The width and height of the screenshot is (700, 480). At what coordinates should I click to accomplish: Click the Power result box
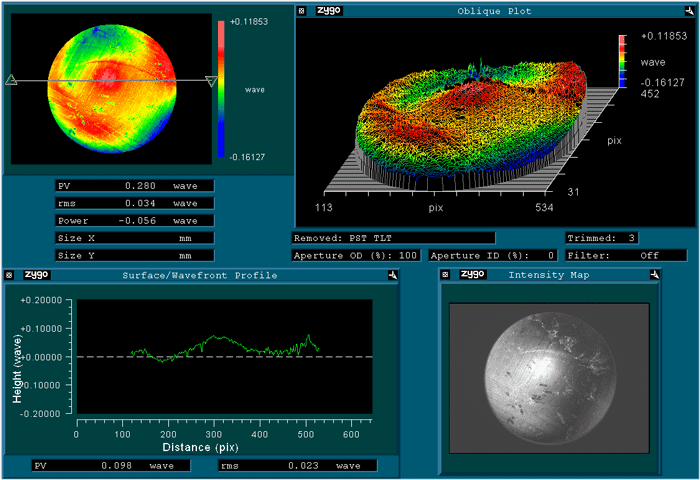134,220
